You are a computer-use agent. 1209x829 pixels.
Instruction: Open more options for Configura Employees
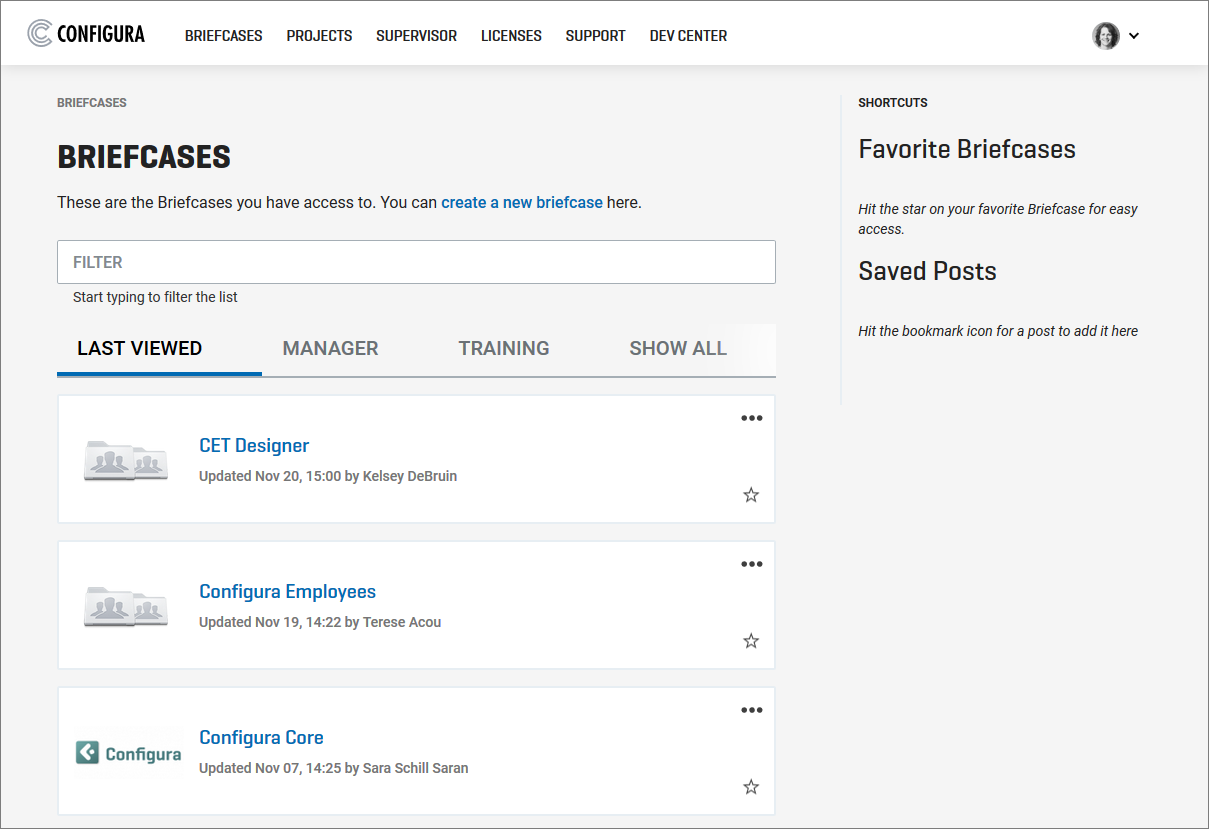tap(751, 564)
